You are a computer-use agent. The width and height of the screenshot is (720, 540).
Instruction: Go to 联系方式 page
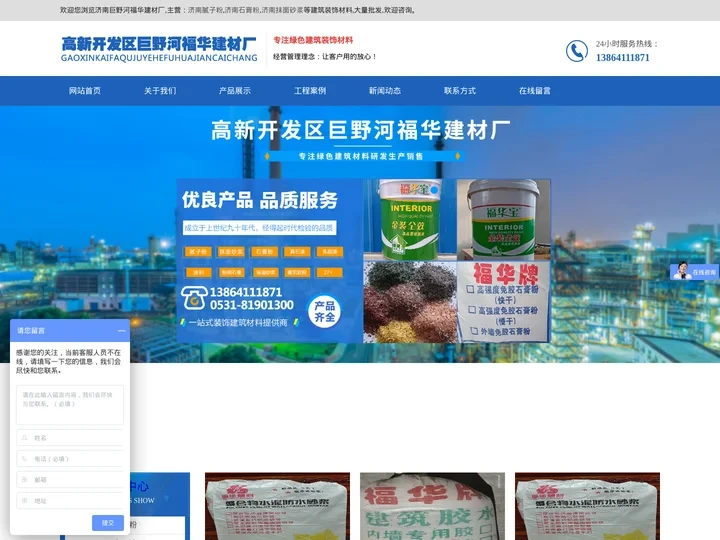[460, 90]
